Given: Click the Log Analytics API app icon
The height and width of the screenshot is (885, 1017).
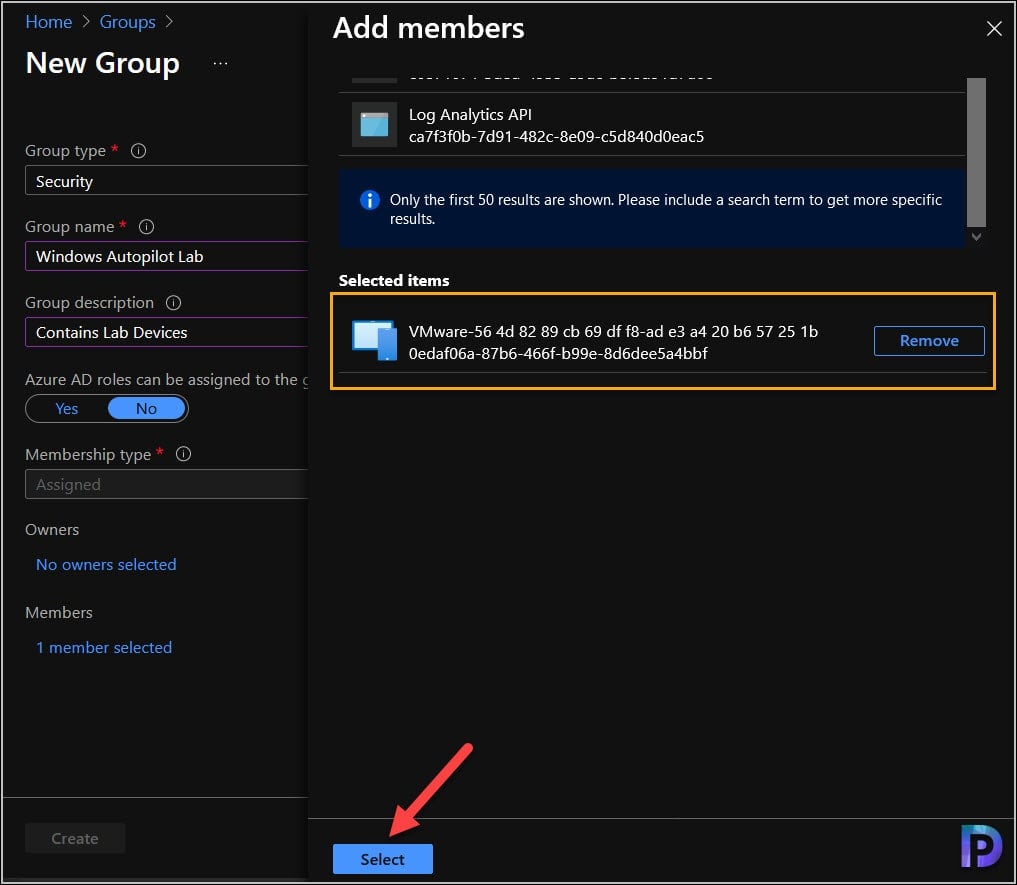Looking at the screenshot, I should click(x=374, y=125).
